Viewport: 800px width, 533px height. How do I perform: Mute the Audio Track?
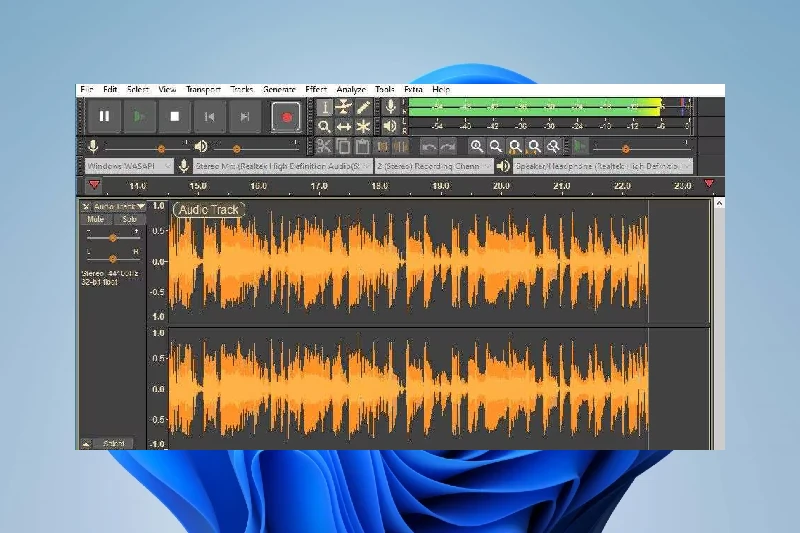(x=95, y=219)
